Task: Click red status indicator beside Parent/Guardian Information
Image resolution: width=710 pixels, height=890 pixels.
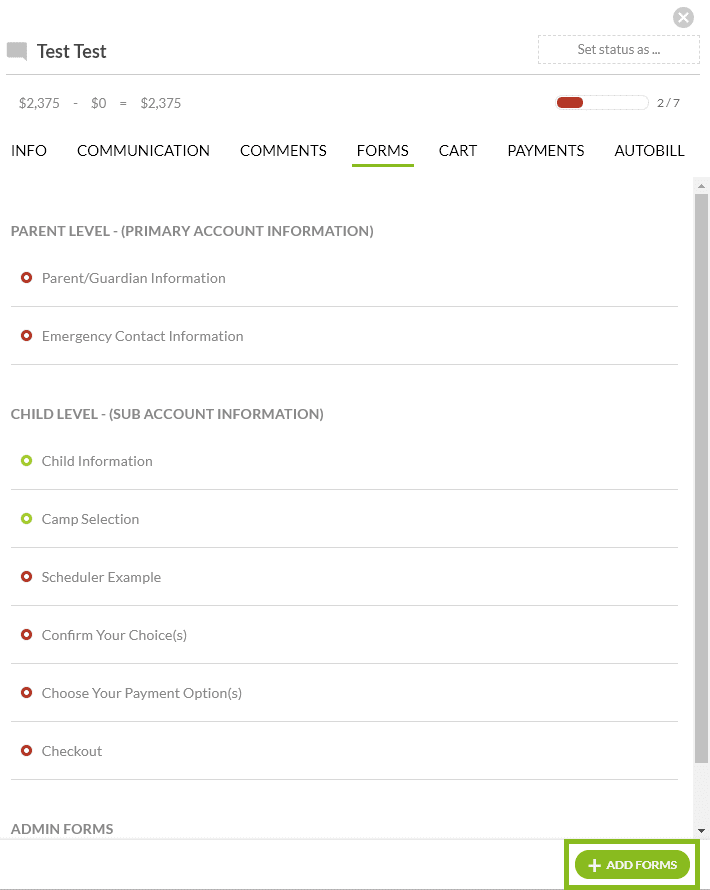Action: pyautogui.click(x=26, y=277)
